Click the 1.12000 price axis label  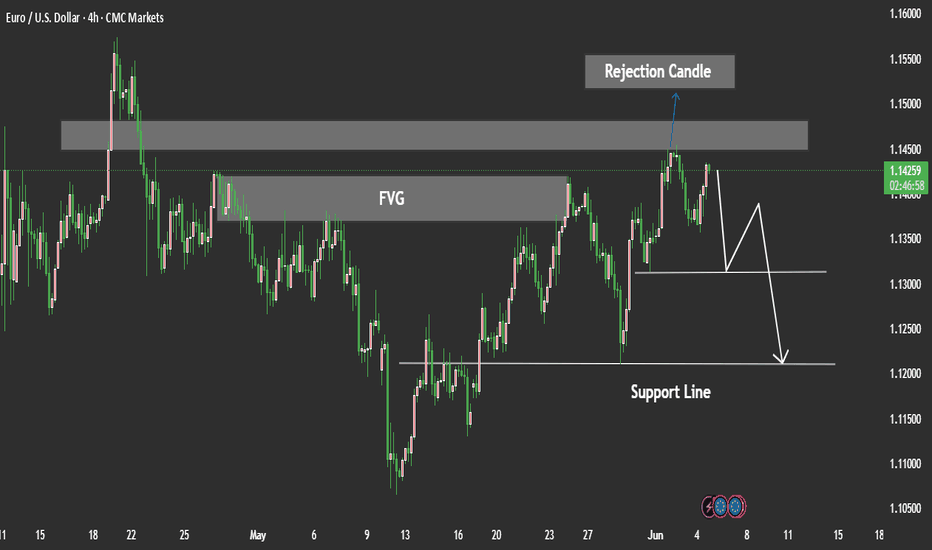click(905, 373)
